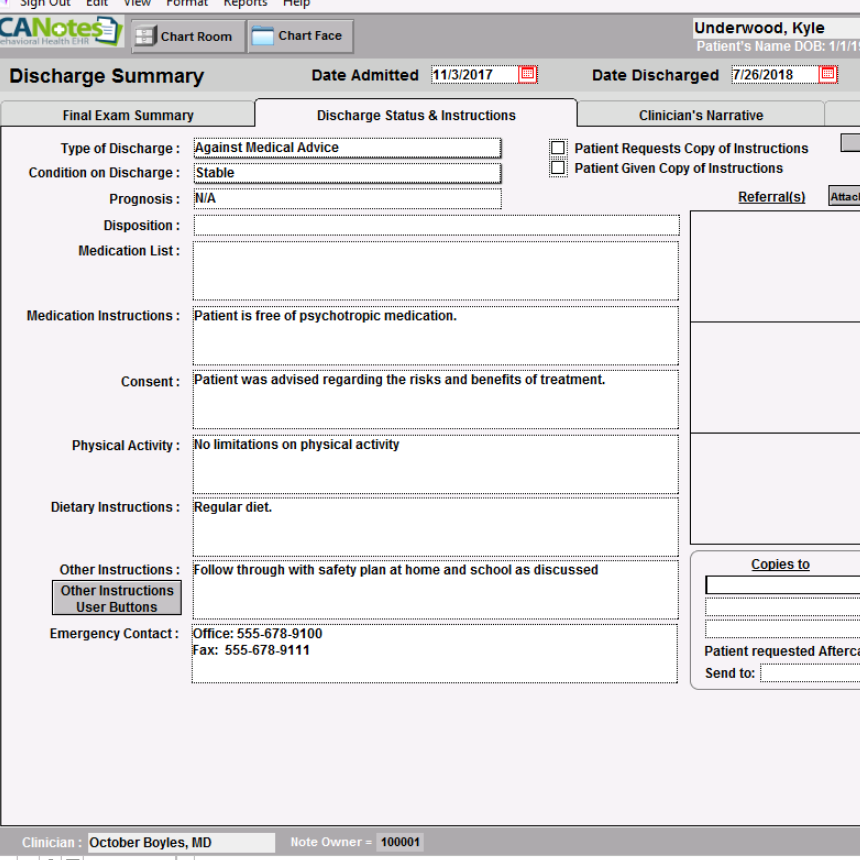The width and height of the screenshot is (860, 860).
Task: Check Patient Requests Copy of Instructions
Action: (x=558, y=148)
